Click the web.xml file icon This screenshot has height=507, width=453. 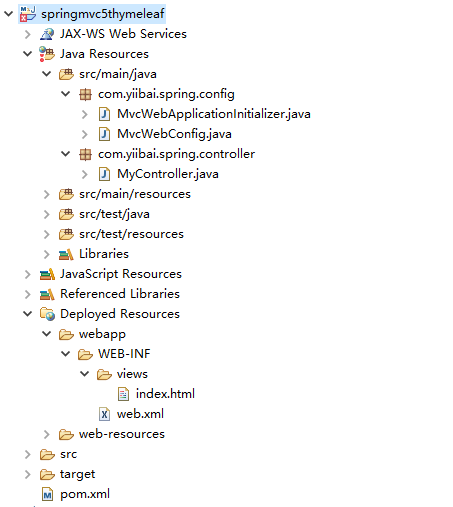104,414
